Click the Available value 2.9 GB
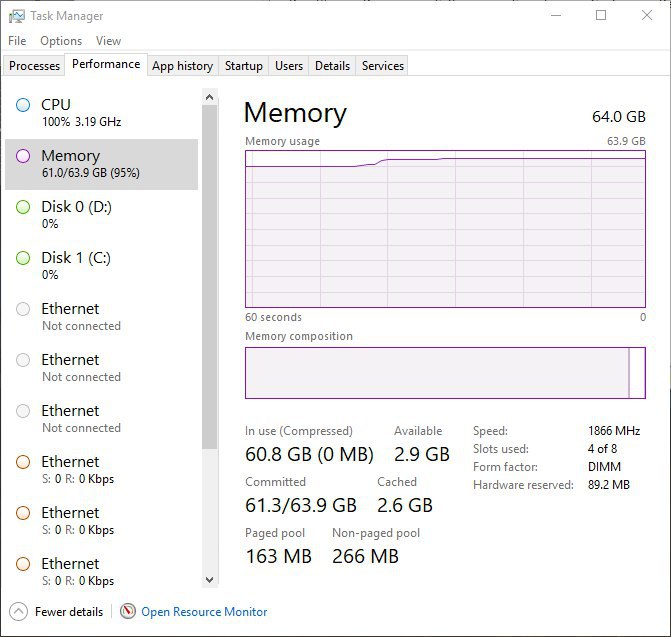 (x=422, y=454)
